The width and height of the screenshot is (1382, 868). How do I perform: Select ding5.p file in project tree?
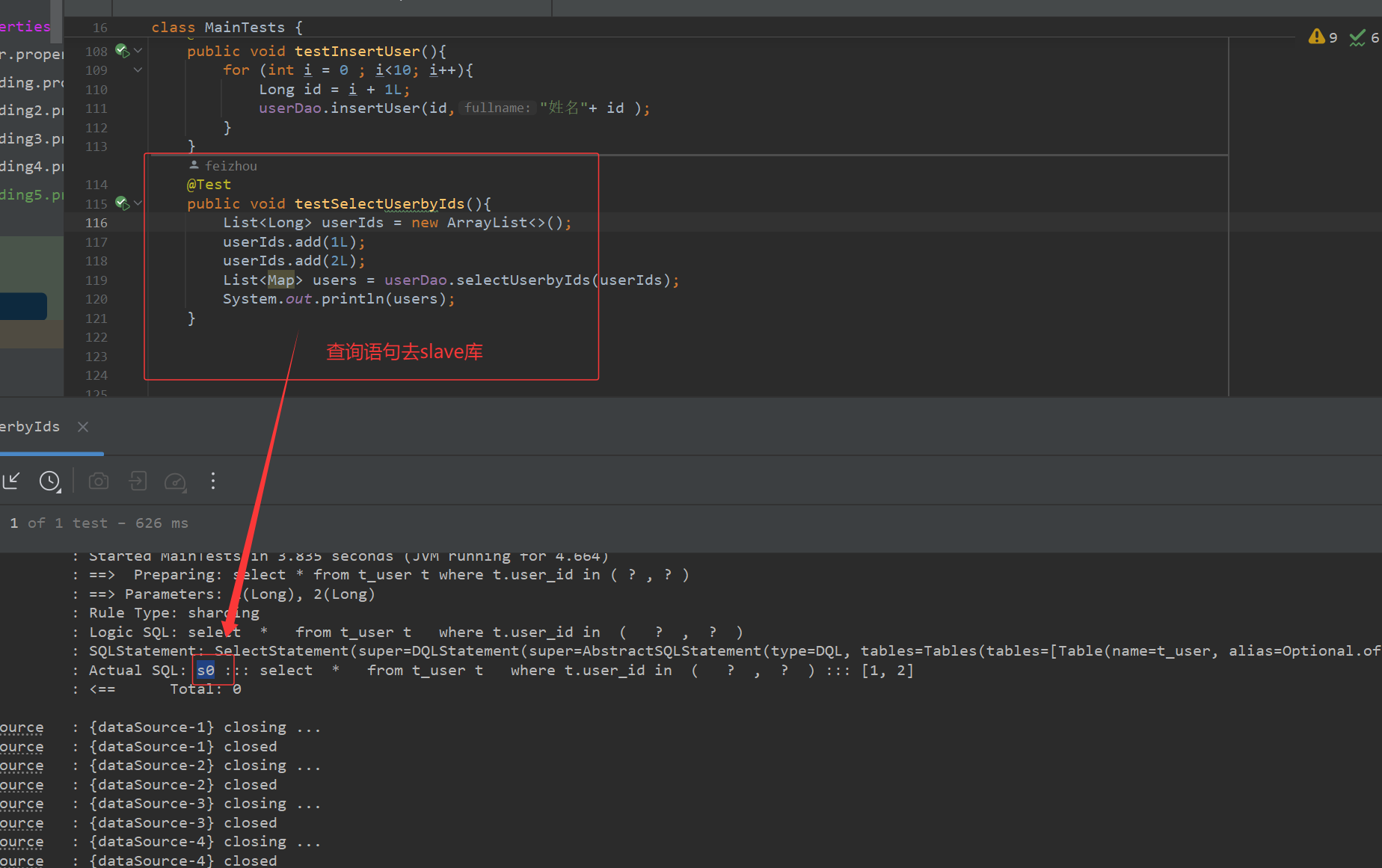tap(32, 195)
